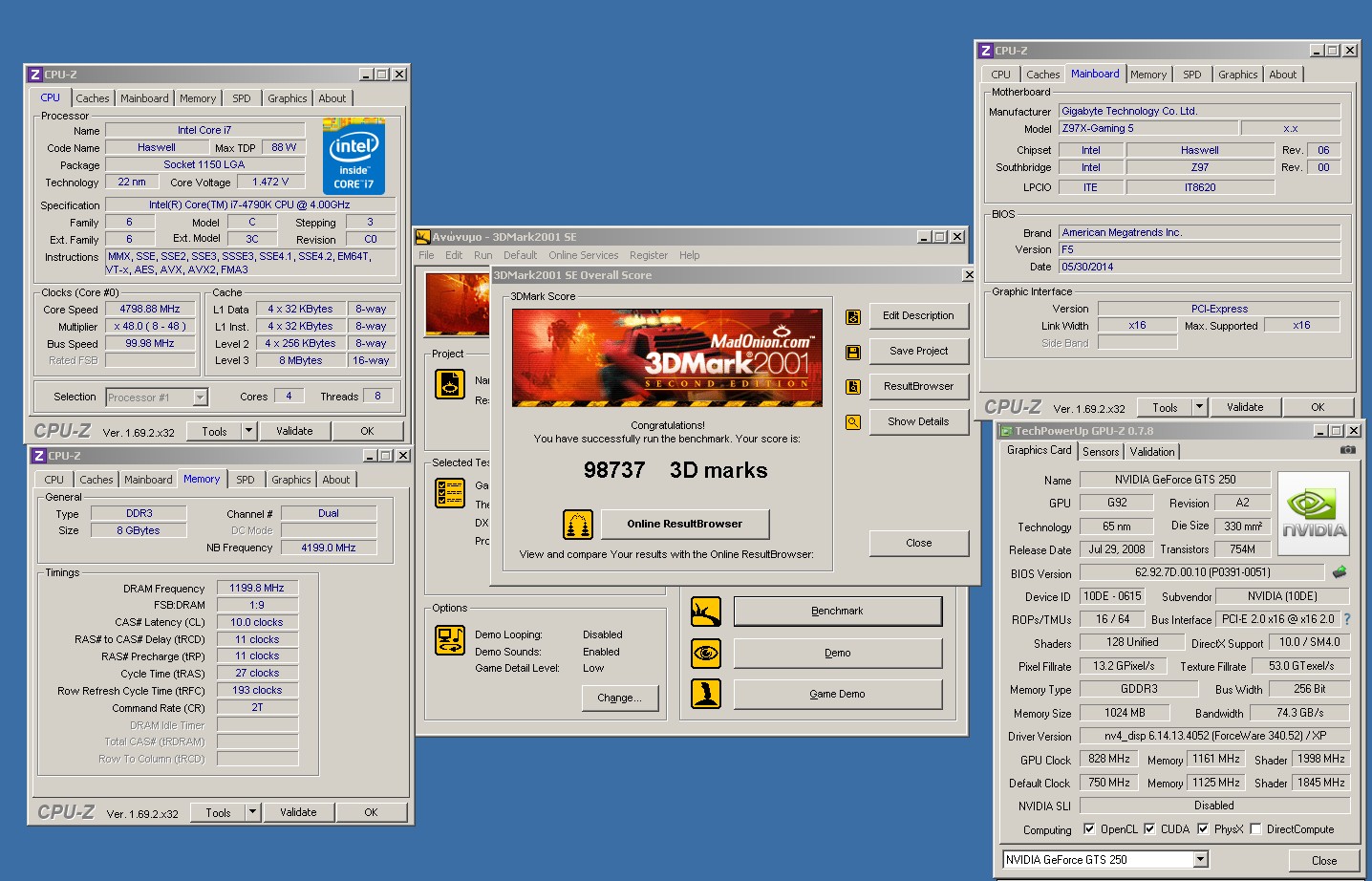Open the Help menu in 3DMark2001 SE
Screen dimensions: 1372x881
tap(690, 256)
